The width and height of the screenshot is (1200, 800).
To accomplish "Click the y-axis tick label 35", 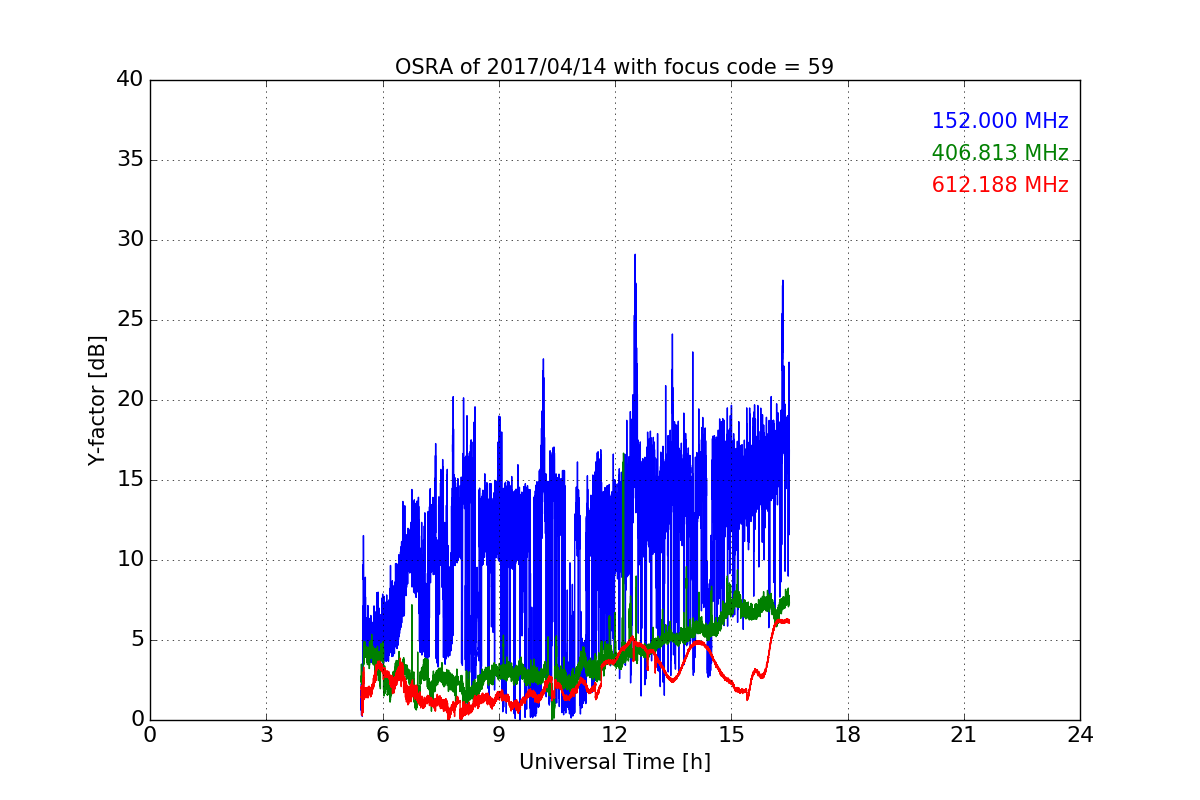I will point(130,160).
